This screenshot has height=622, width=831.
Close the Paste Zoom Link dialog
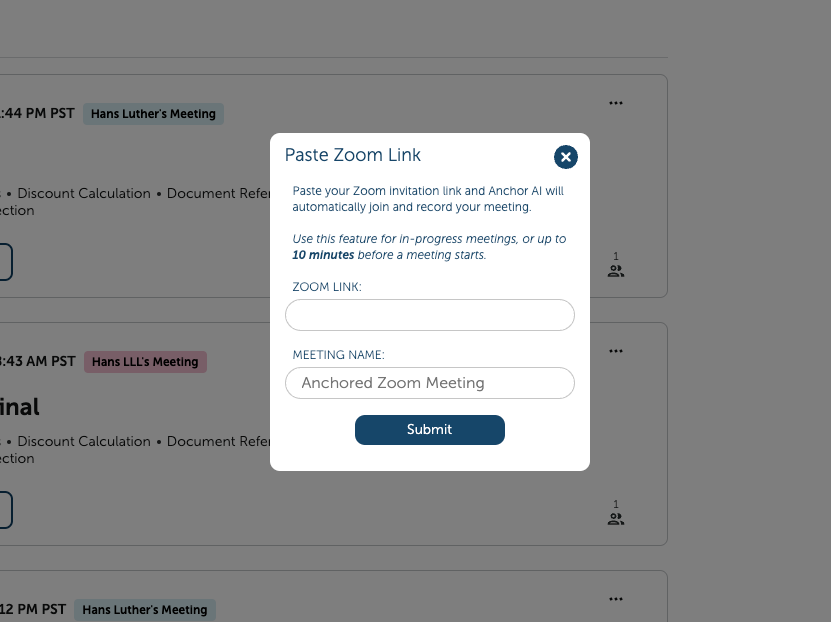pos(566,157)
